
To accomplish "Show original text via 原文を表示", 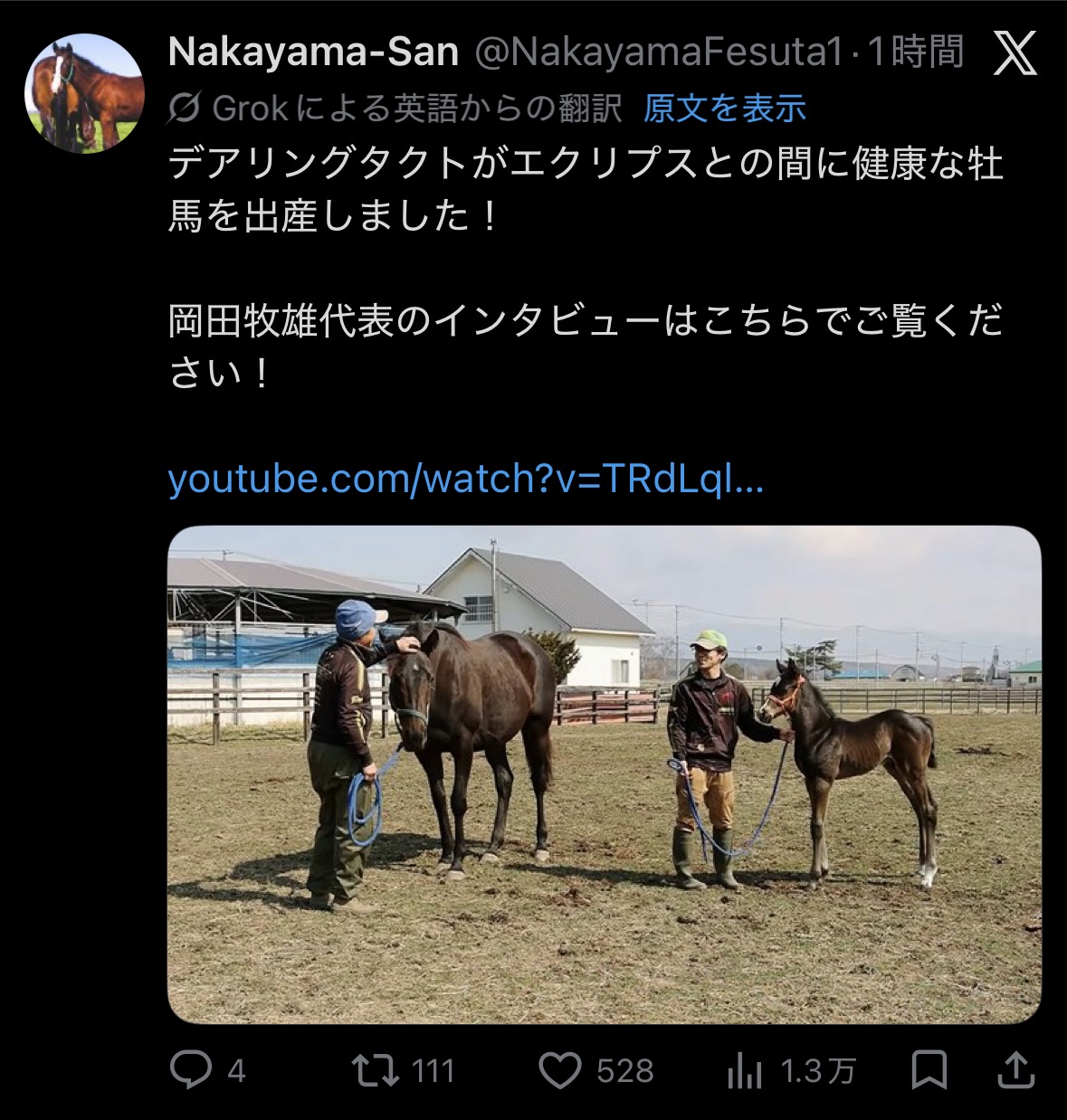I will point(724,109).
